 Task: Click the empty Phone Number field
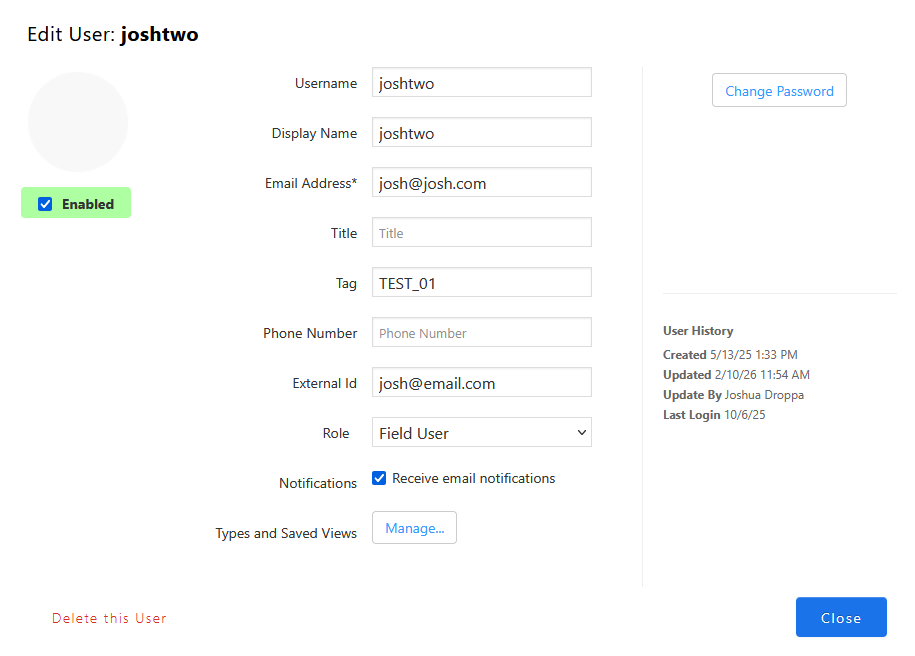tap(481, 333)
